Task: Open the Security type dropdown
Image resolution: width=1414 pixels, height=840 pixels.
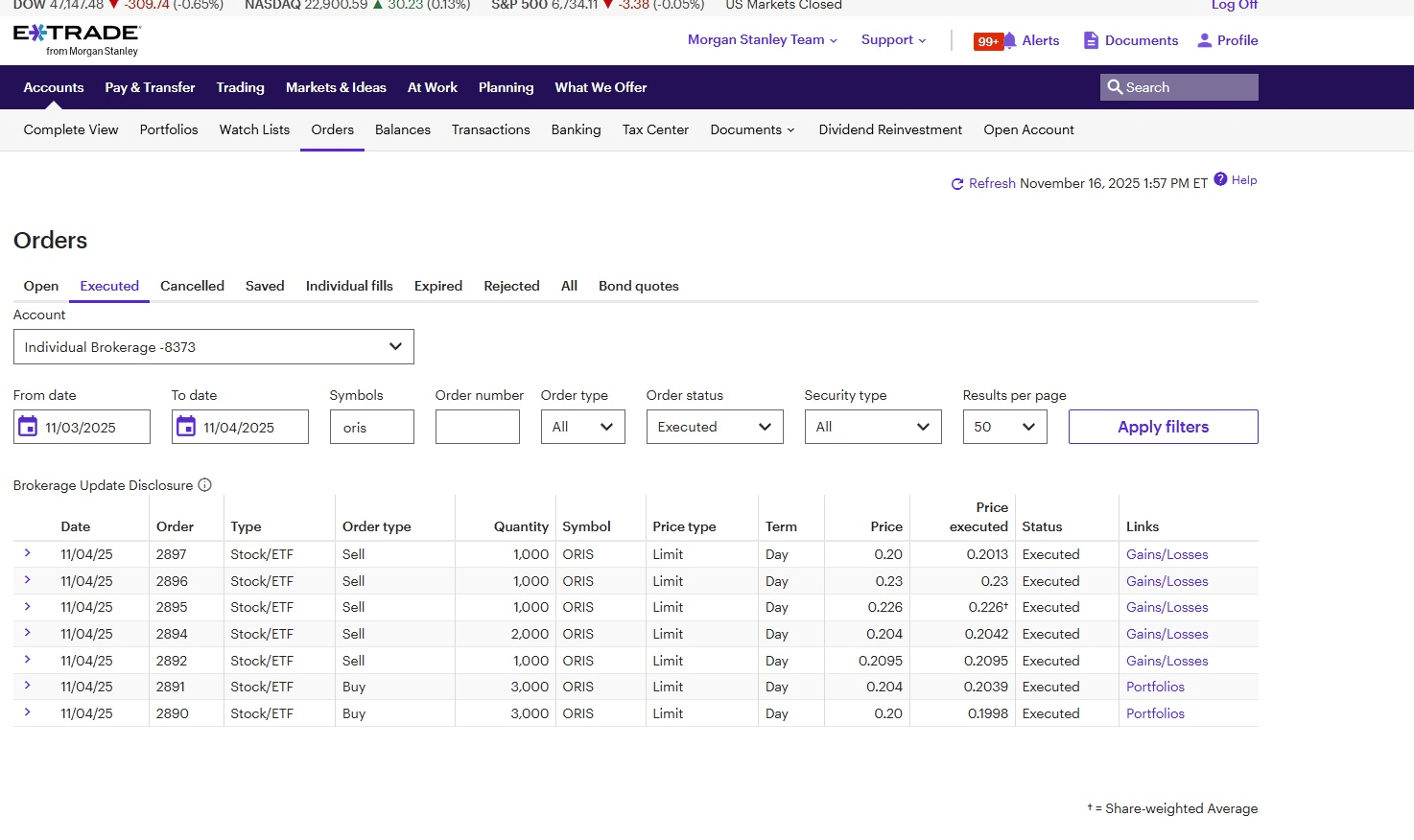Action: click(872, 427)
